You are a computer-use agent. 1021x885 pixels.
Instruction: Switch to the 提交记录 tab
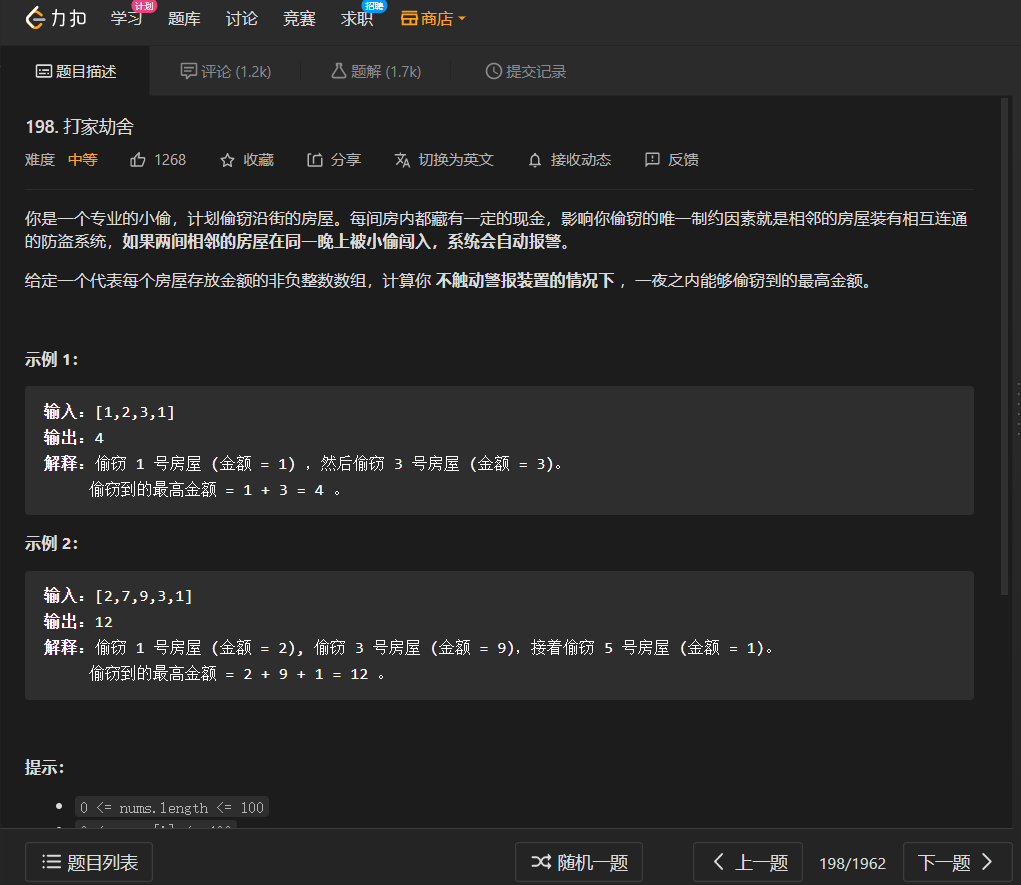pyautogui.click(x=525, y=71)
